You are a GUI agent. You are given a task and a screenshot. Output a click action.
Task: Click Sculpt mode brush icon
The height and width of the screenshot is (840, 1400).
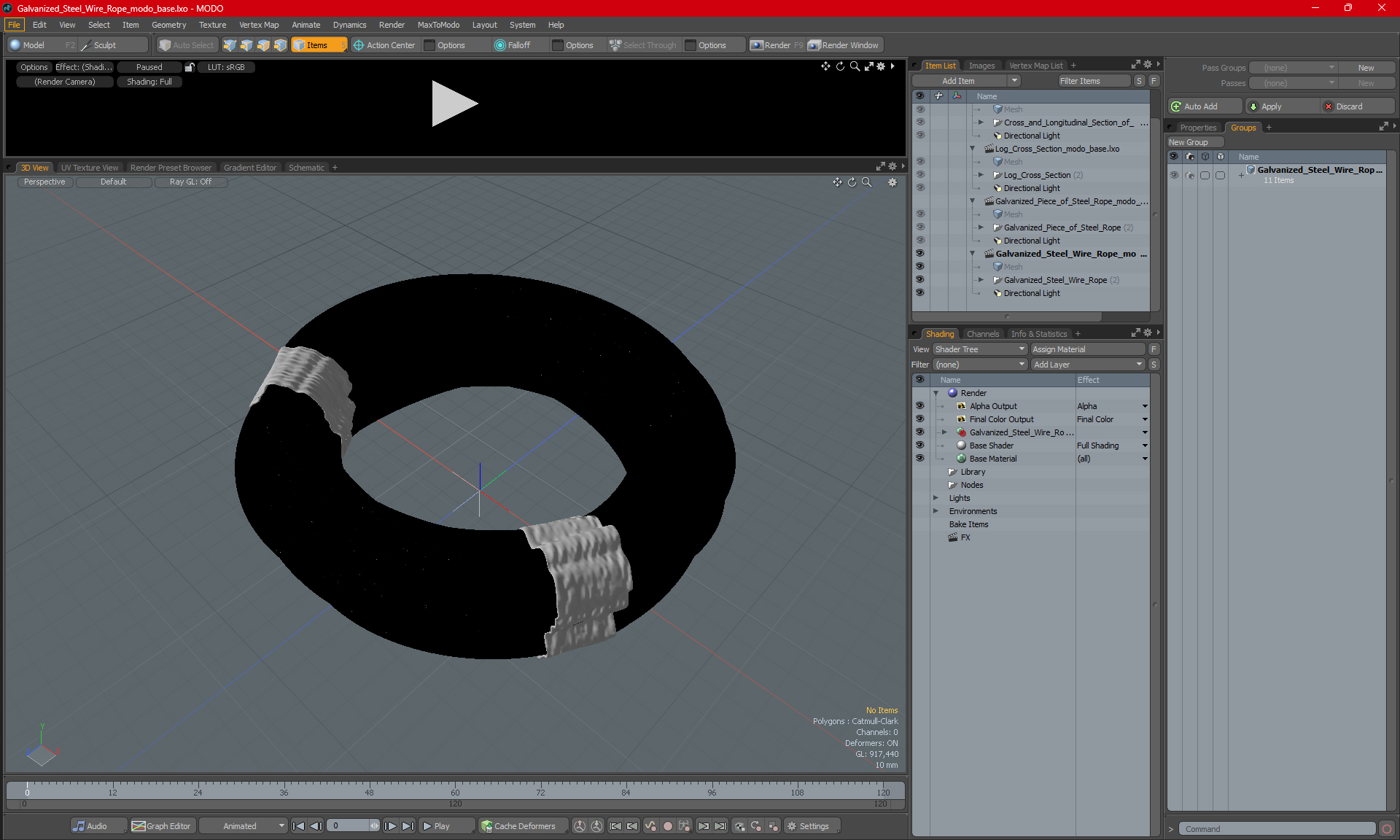(x=85, y=45)
